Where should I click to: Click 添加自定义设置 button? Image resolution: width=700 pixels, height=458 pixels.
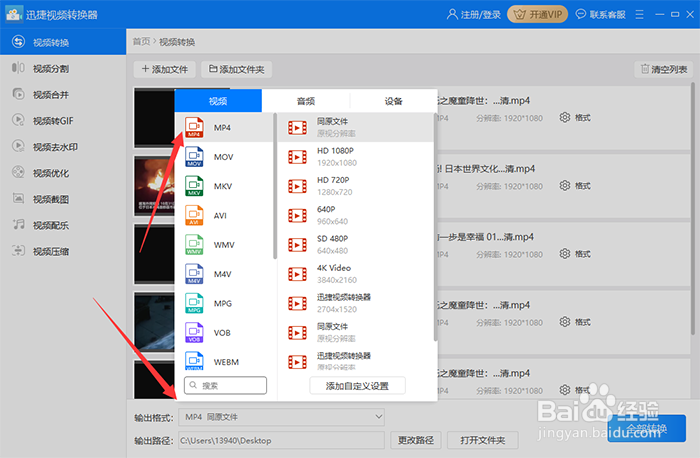[x=357, y=386]
